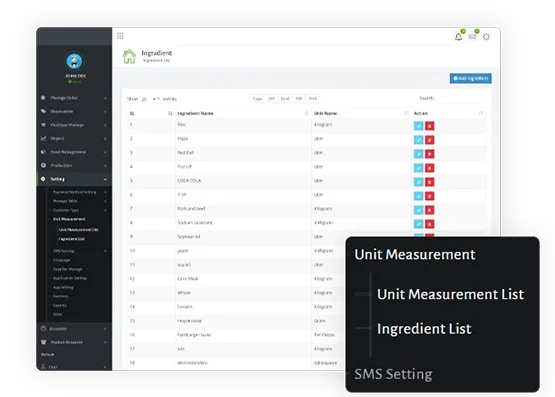555x397 pixels.
Task: Delete the Sodium caseinate ingredient row
Action: (430, 224)
